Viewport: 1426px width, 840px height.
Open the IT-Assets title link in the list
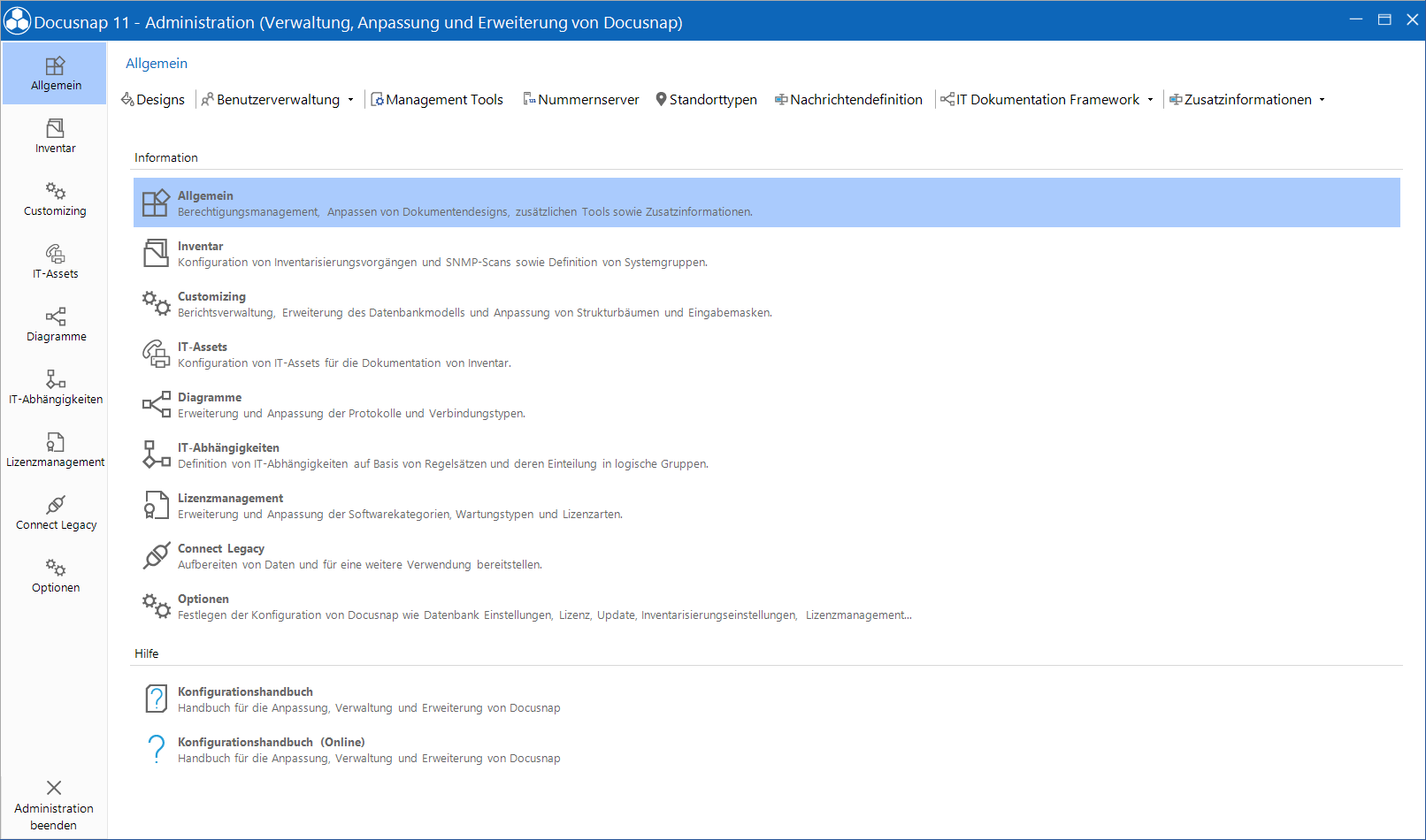[x=203, y=347]
